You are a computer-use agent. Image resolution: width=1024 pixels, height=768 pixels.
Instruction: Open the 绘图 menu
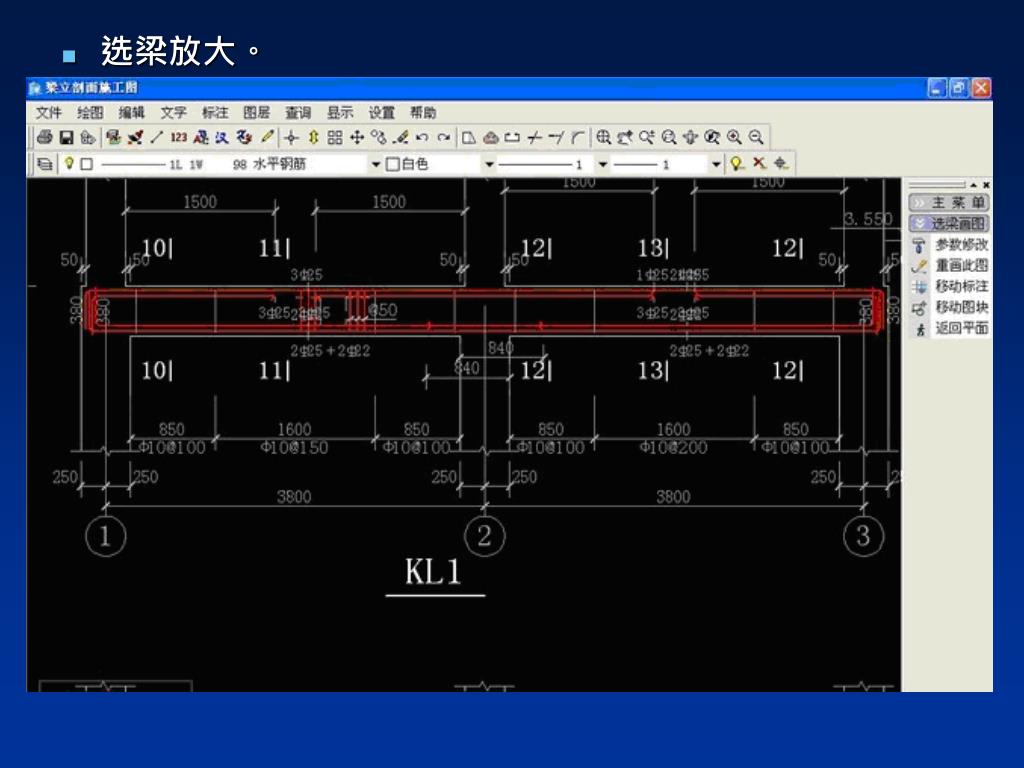pyautogui.click(x=90, y=112)
